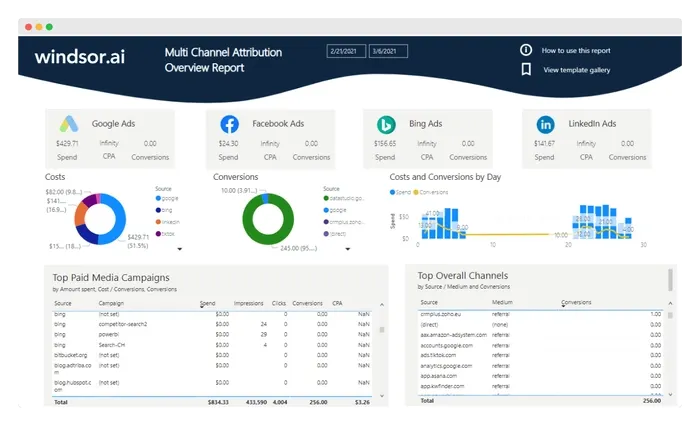Viewport: 700px width, 426px height.
Task: Select the accounts.google.com channel row
Action: pos(541,346)
